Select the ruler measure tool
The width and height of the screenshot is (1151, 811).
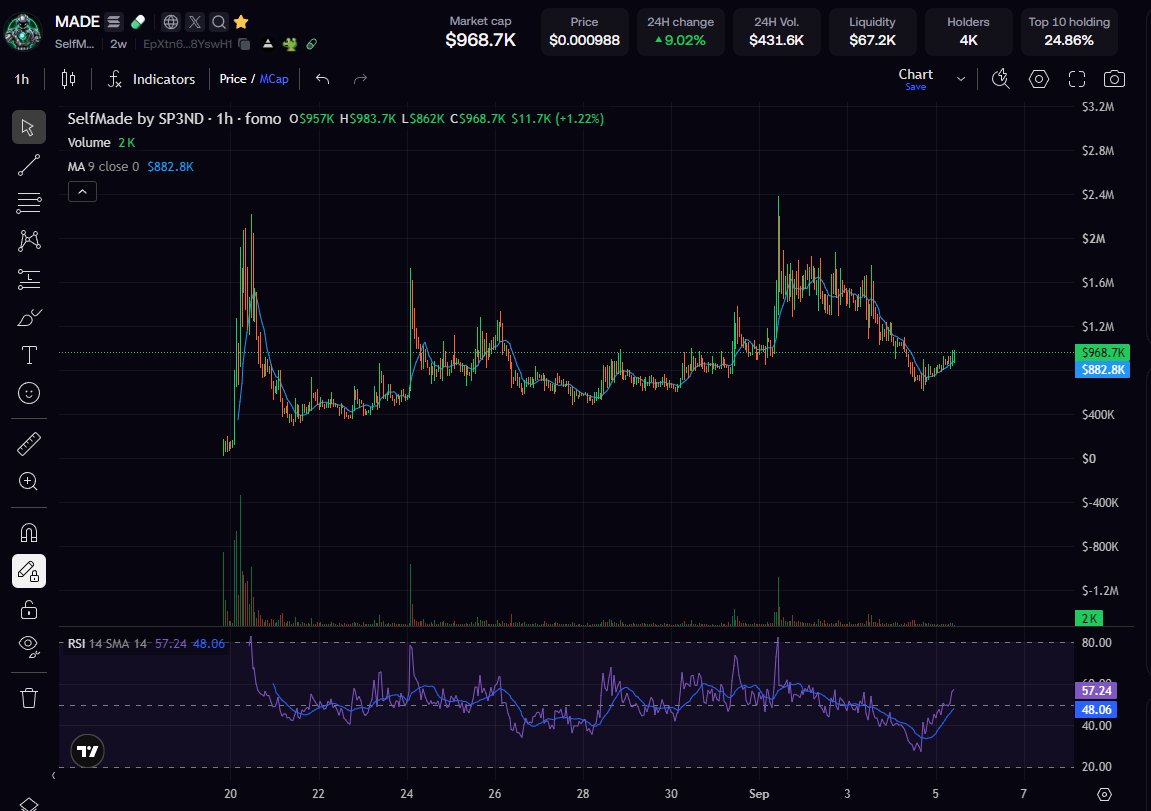(x=29, y=443)
